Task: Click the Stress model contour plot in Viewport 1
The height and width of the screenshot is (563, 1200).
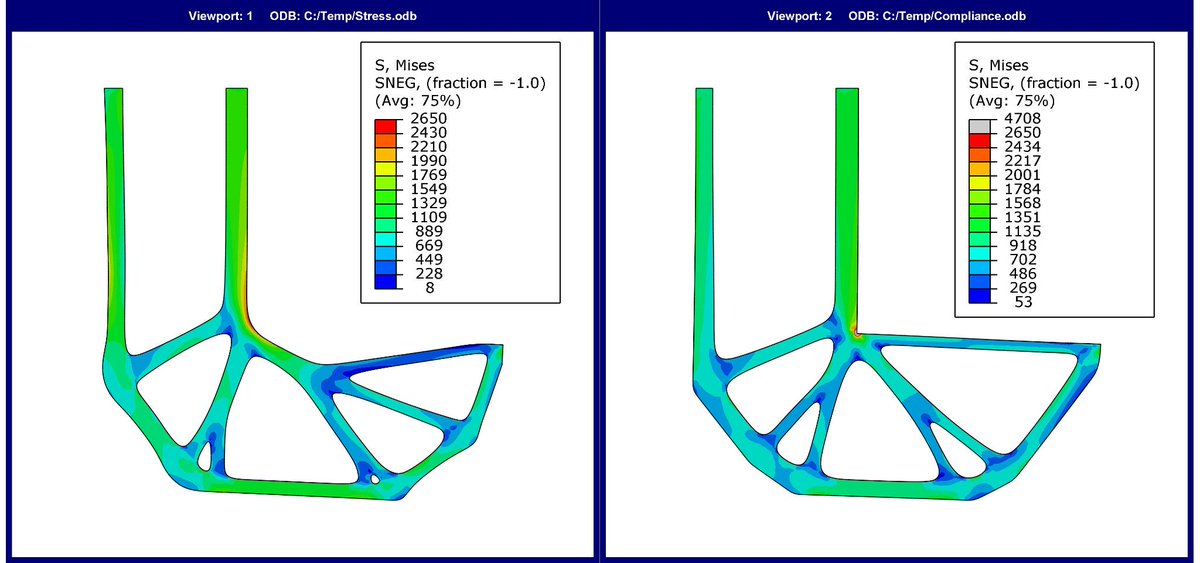Action: (x=302, y=292)
